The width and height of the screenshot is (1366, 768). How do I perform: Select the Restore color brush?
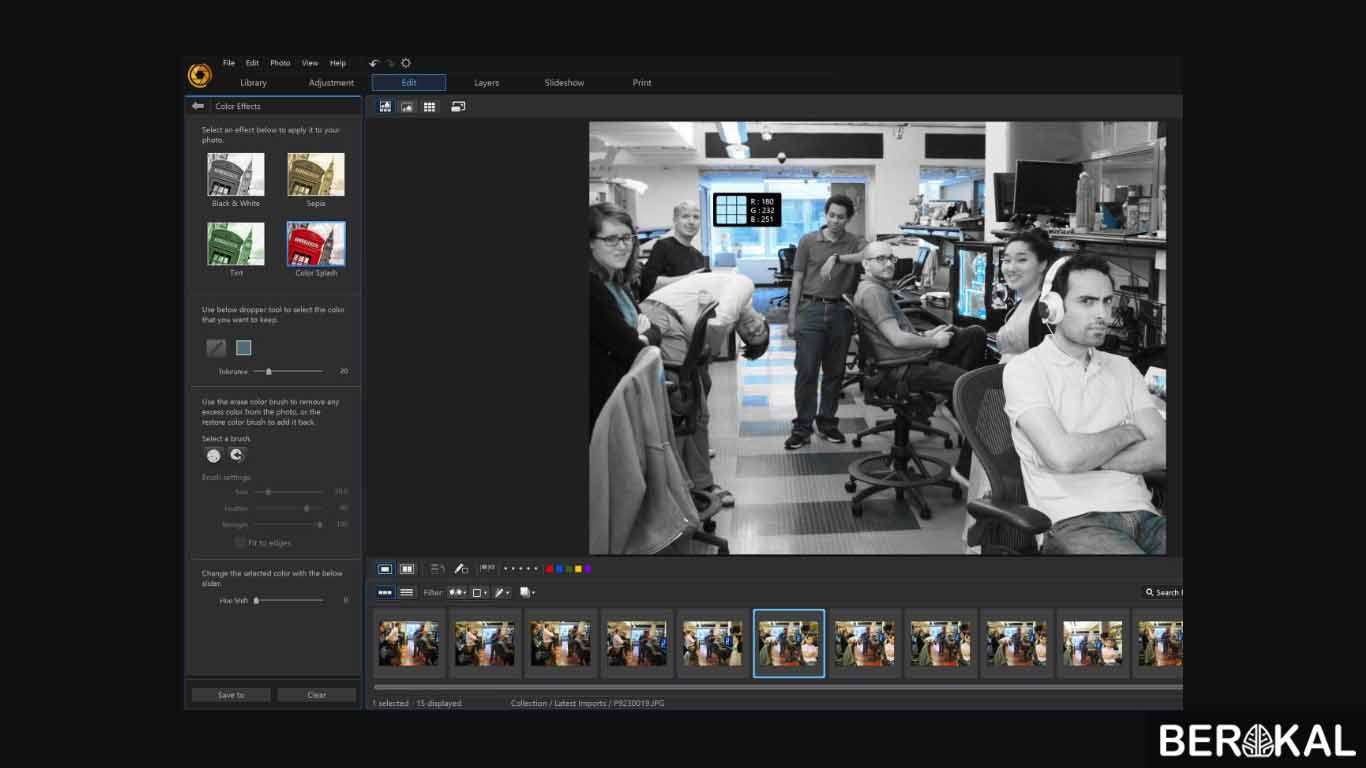coord(235,455)
